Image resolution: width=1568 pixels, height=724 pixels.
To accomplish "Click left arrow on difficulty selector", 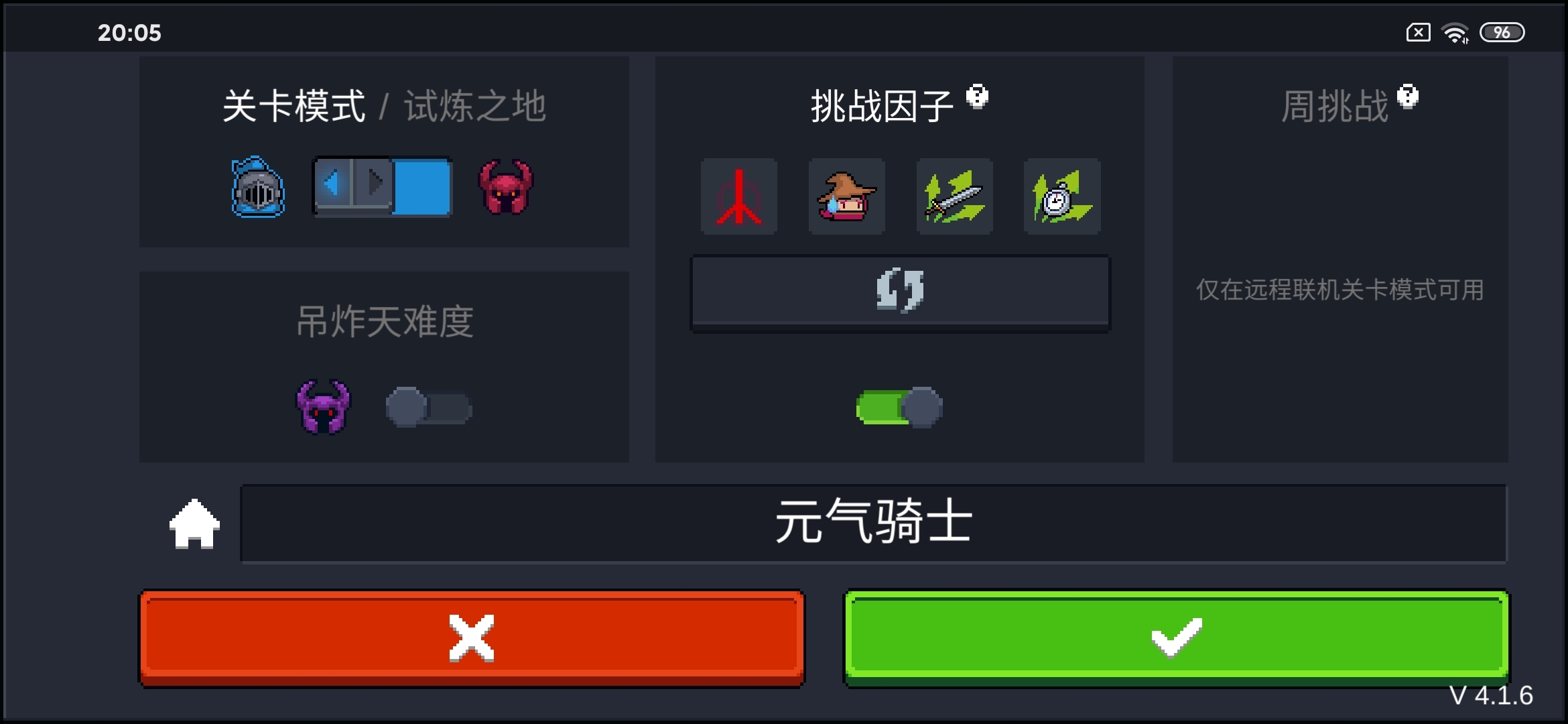I will (x=332, y=182).
